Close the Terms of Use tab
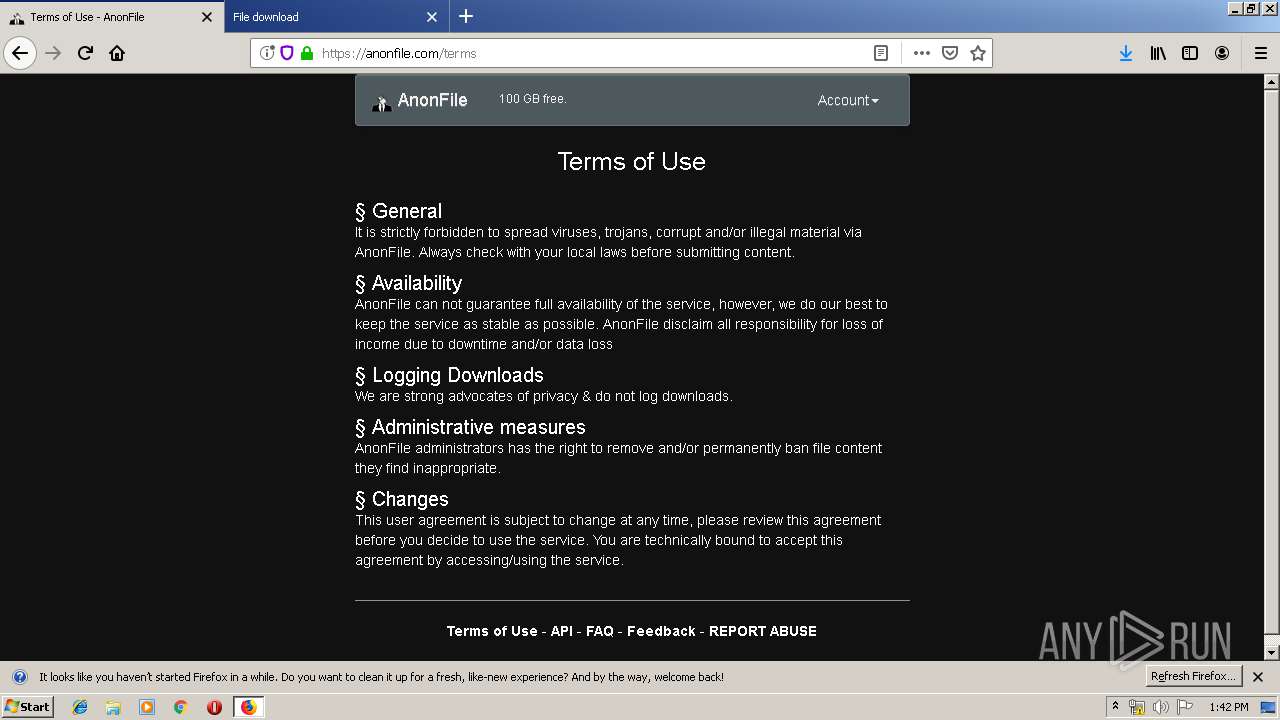Image resolution: width=1280 pixels, height=720 pixels. pos(207,17)
